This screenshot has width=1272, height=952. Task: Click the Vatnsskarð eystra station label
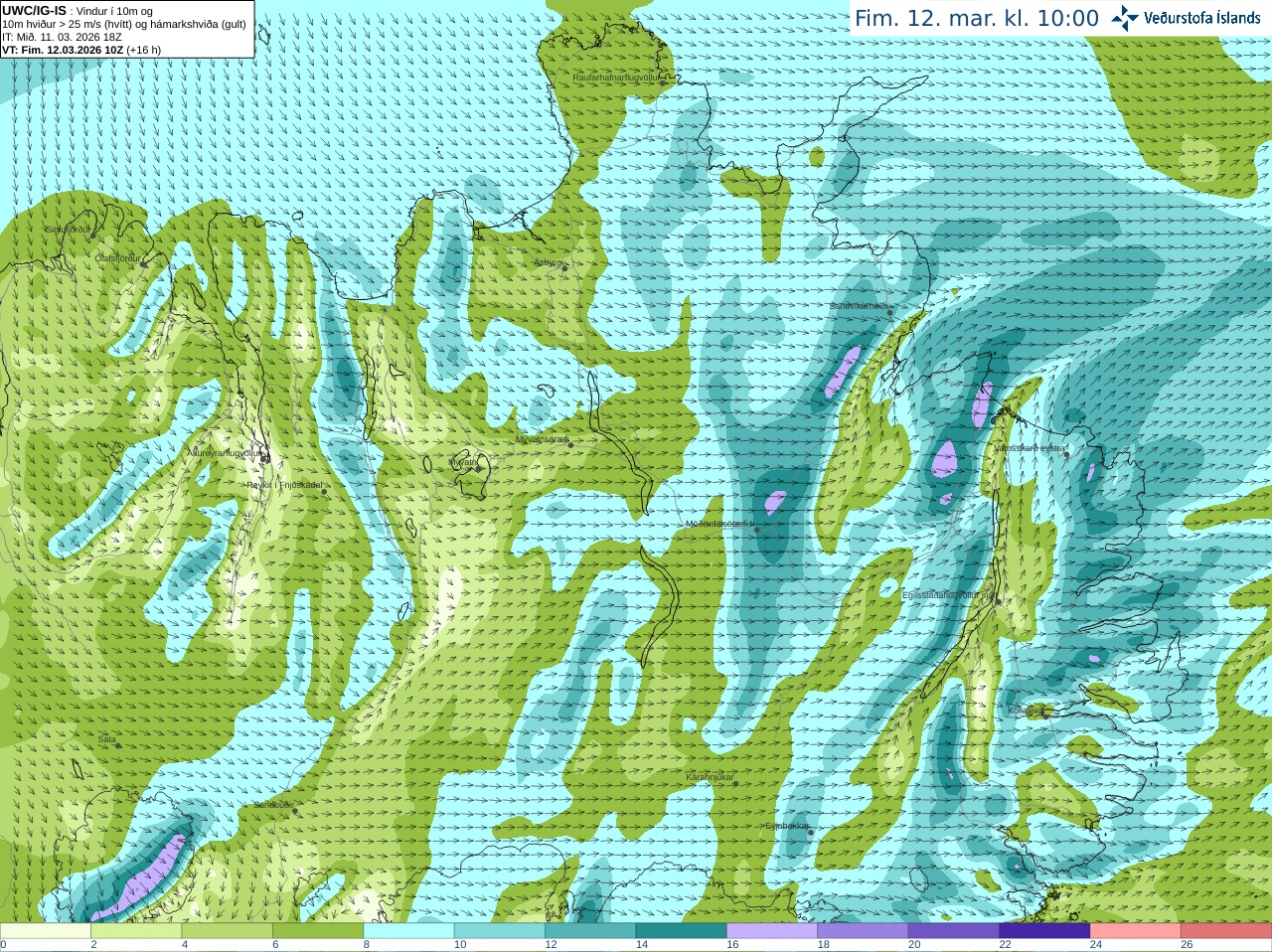(1031, 448)
